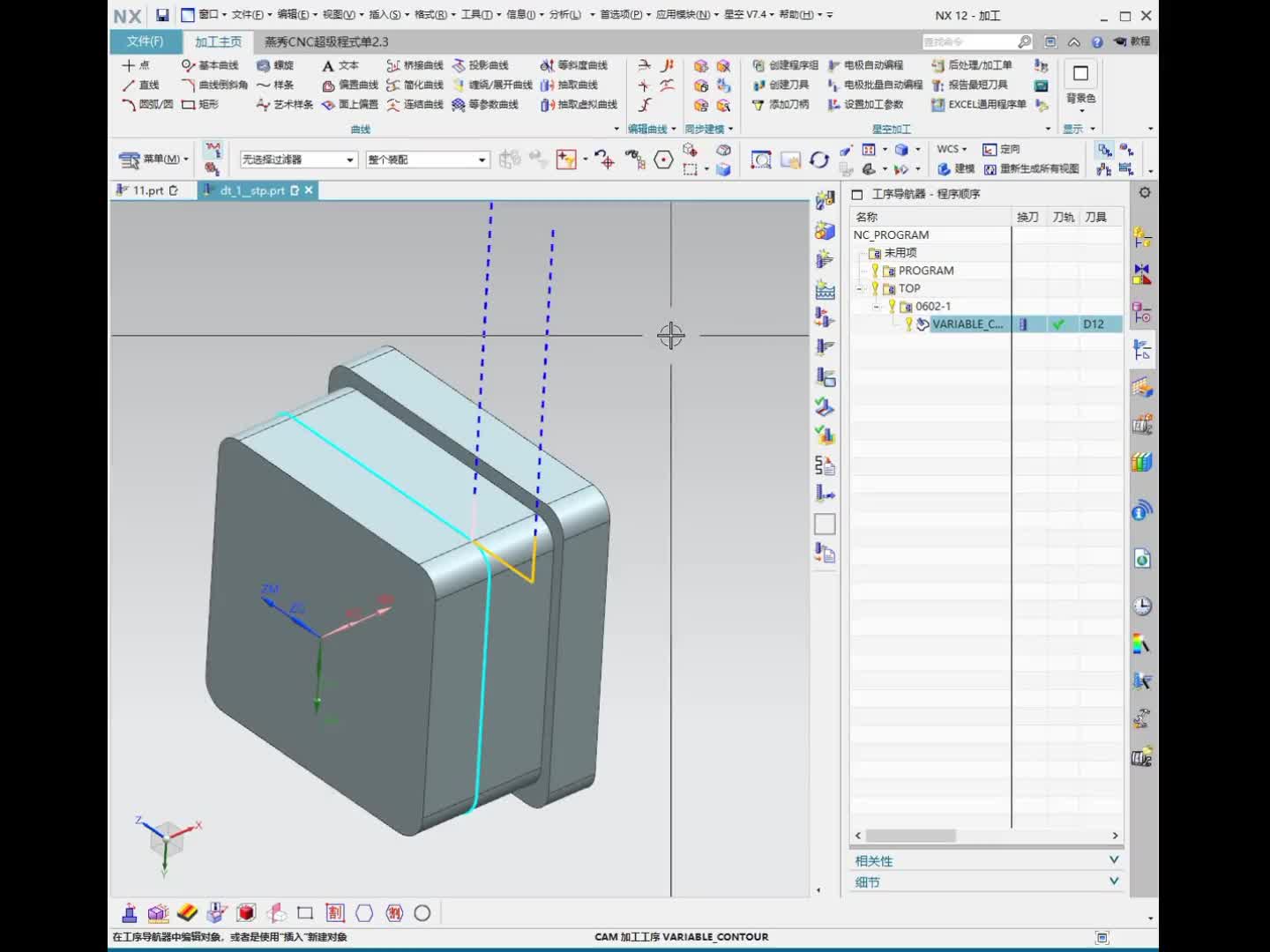Open the WCS dropdown

[x=952, y=149]
